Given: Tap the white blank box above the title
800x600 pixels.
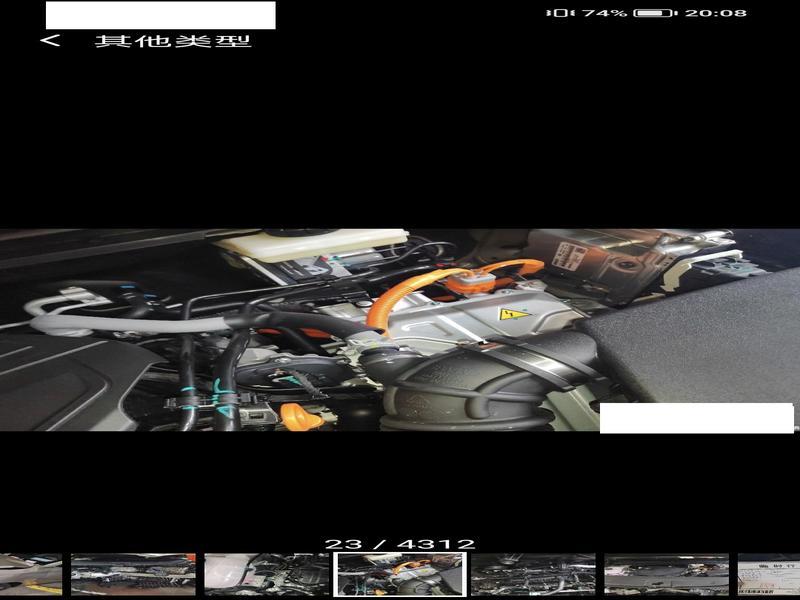Looking at the screenshot, I should click(x=160, y=15).
